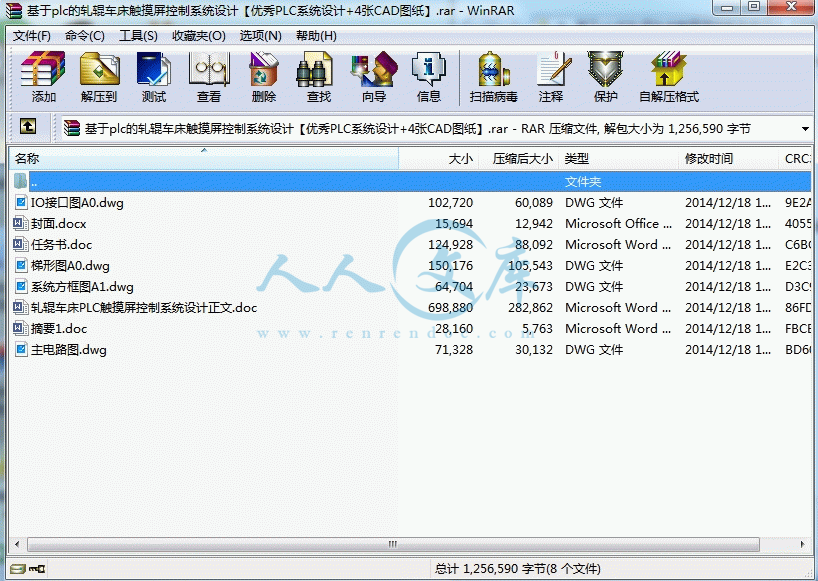Viewport: 818px width, 581px height.
Task: Click the Delete (删除) toolbar icon
Action: [x=264, y=76]
